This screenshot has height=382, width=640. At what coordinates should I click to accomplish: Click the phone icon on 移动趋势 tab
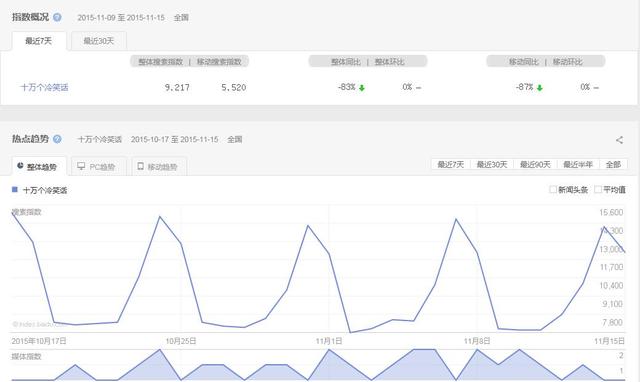[140, 166]
